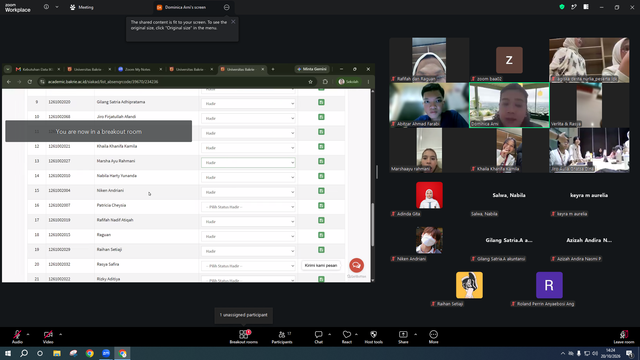Open the React emoji picker

click(x=347, y=337)
